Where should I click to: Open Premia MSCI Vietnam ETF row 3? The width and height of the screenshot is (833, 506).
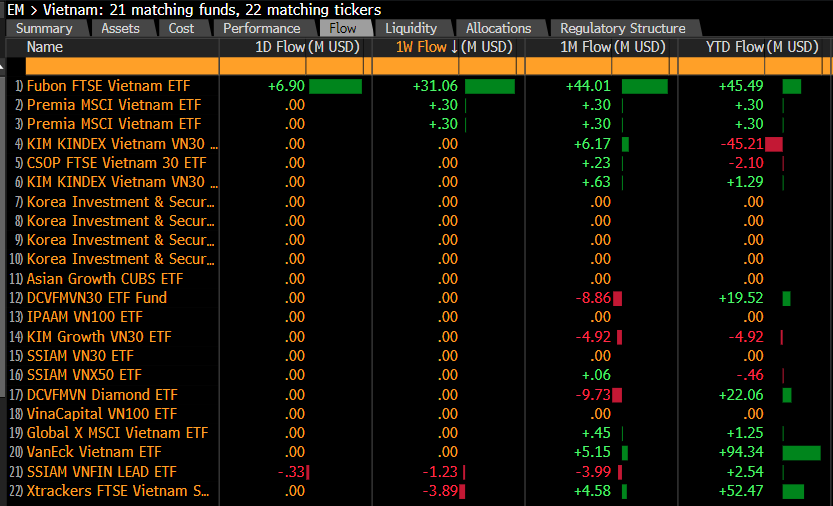pyautogui.click(x=114, y=124)
